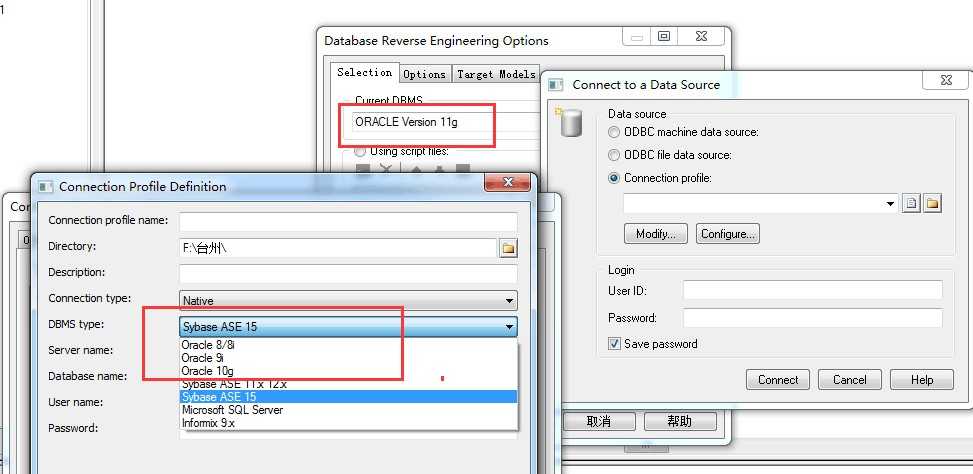
Task: Expand the Connection profile combo box
Action: click(x=890, y=203)
